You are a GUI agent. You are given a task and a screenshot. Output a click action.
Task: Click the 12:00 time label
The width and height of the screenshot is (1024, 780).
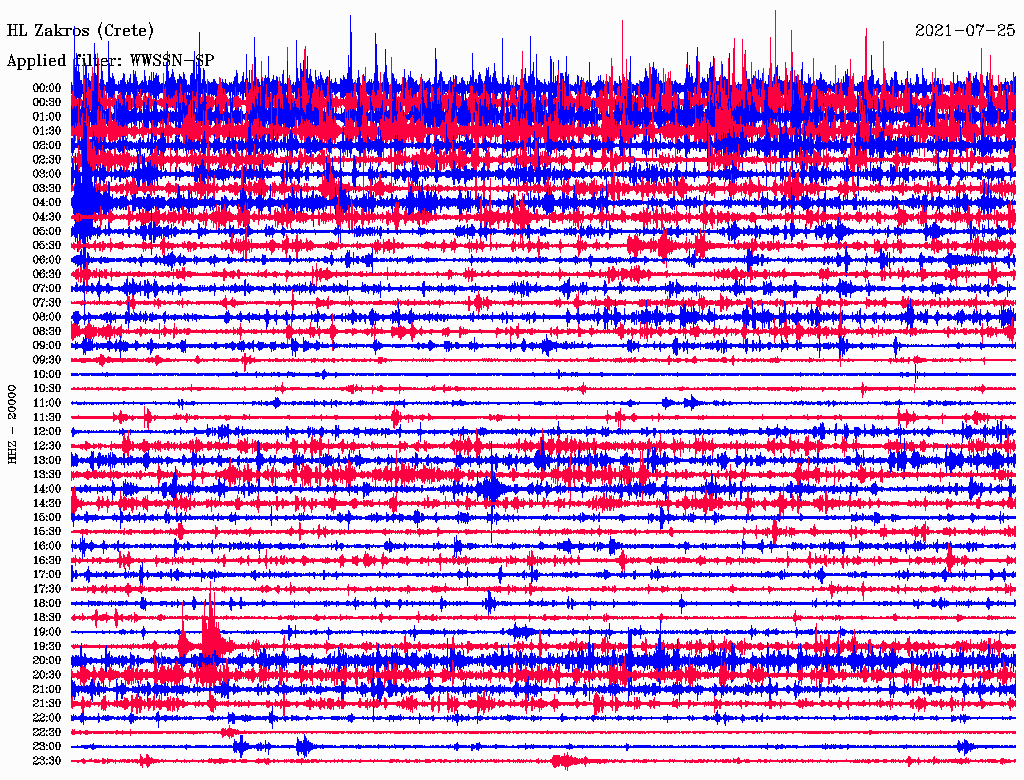47,432
